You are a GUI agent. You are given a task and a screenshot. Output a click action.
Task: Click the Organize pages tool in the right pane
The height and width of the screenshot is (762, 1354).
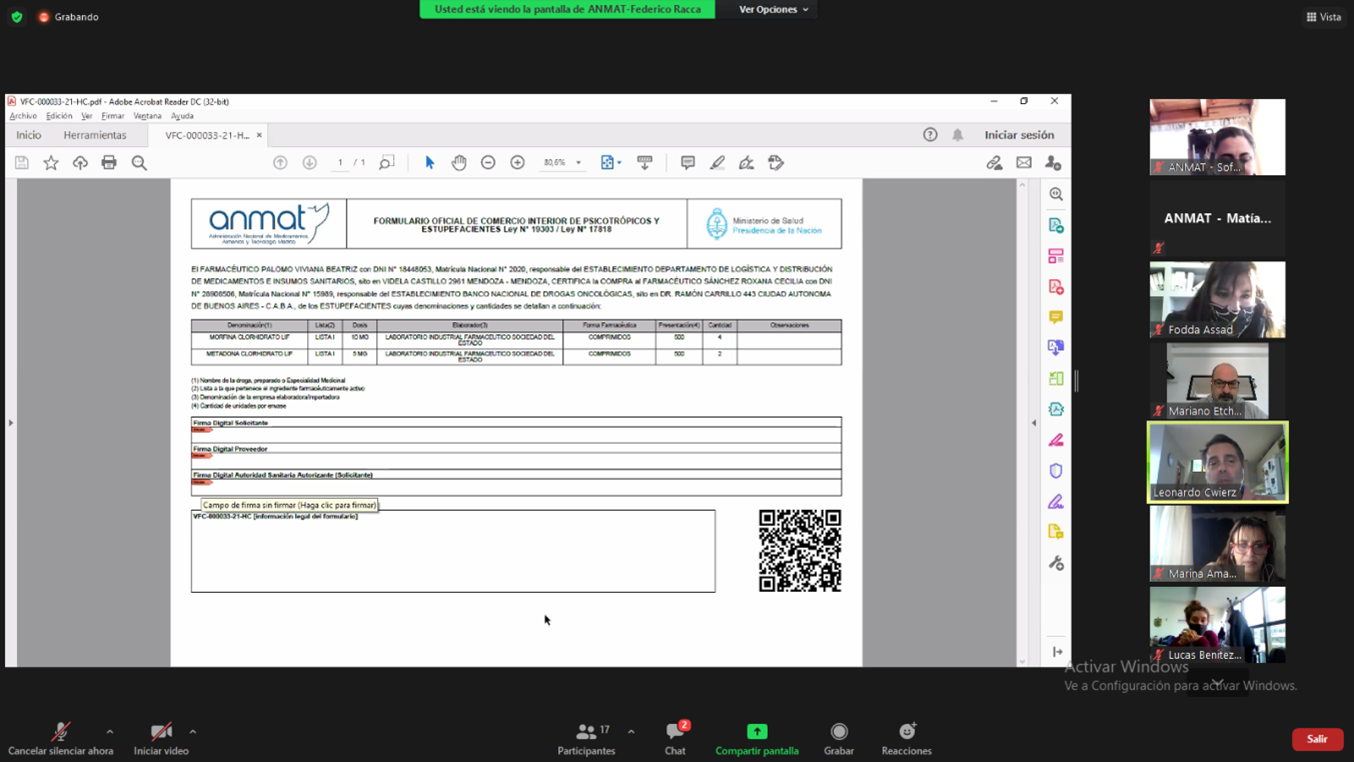point(1056,257)
